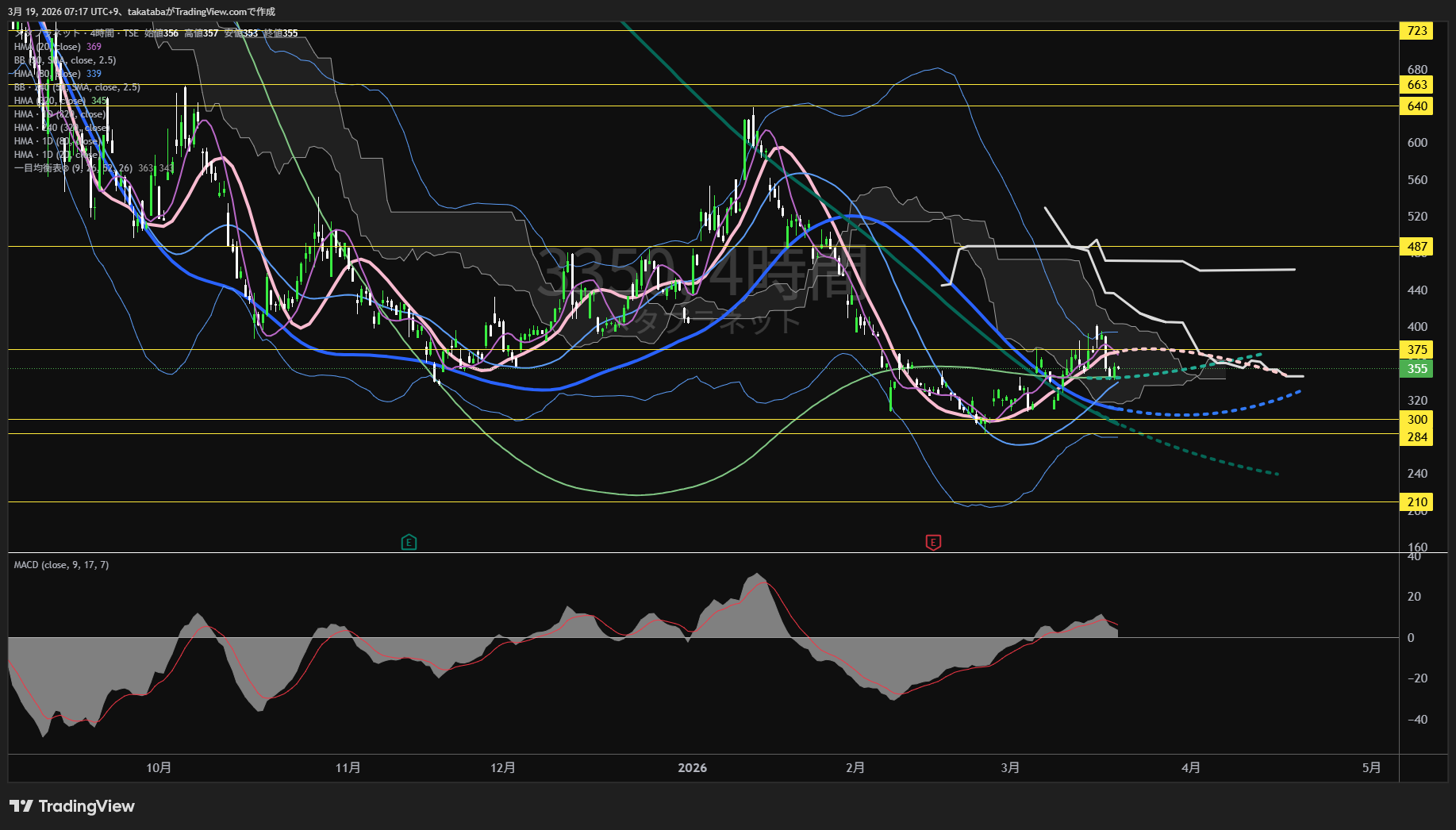Click the 10月 label on time axis
Image resolution: width=1456 pixels, height=830 pixels.
[x=159, y=768]
